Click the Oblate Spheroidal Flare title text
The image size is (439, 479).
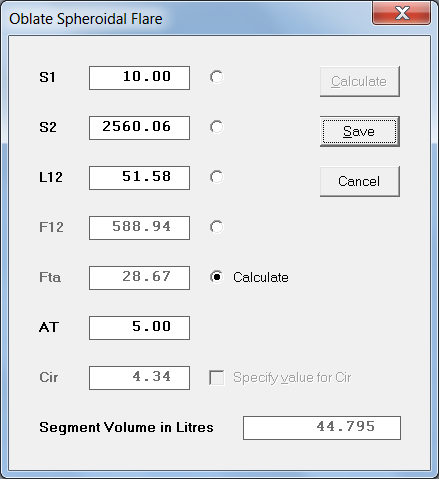(x=86, y=19)
